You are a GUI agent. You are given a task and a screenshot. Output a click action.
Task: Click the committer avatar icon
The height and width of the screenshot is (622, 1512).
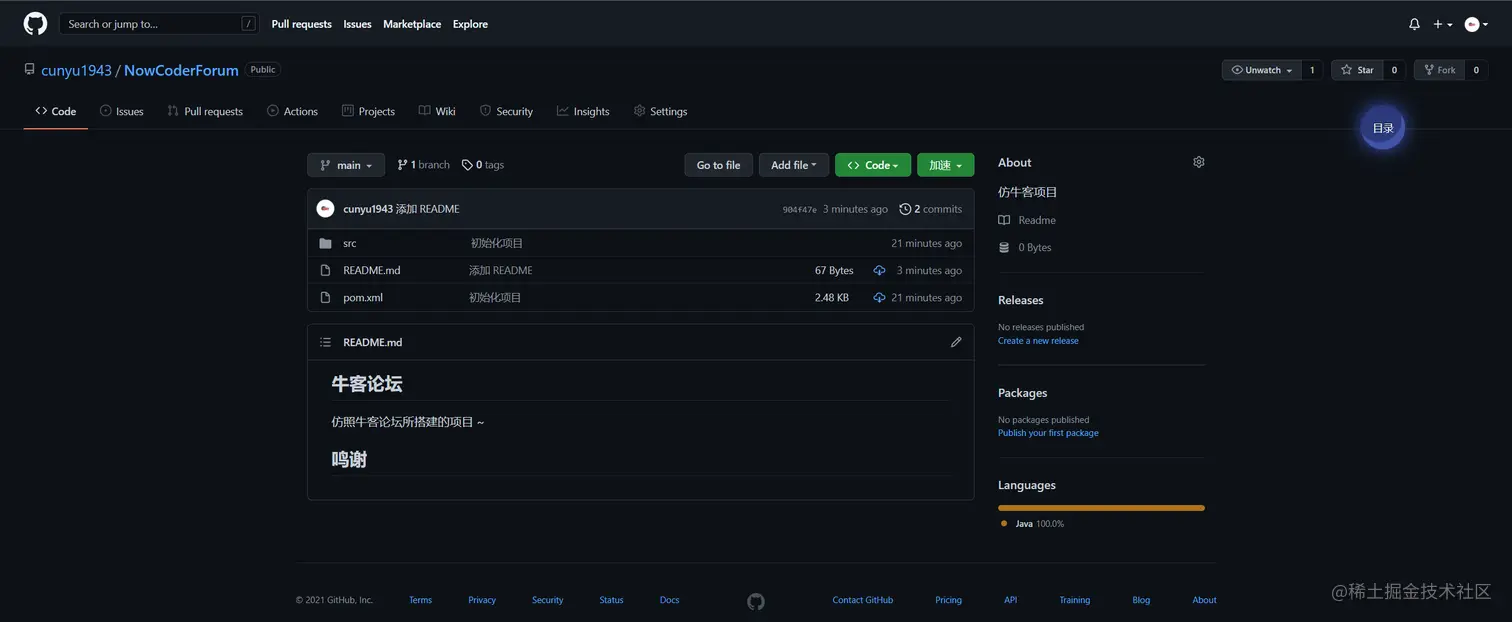tap(325, 209)
